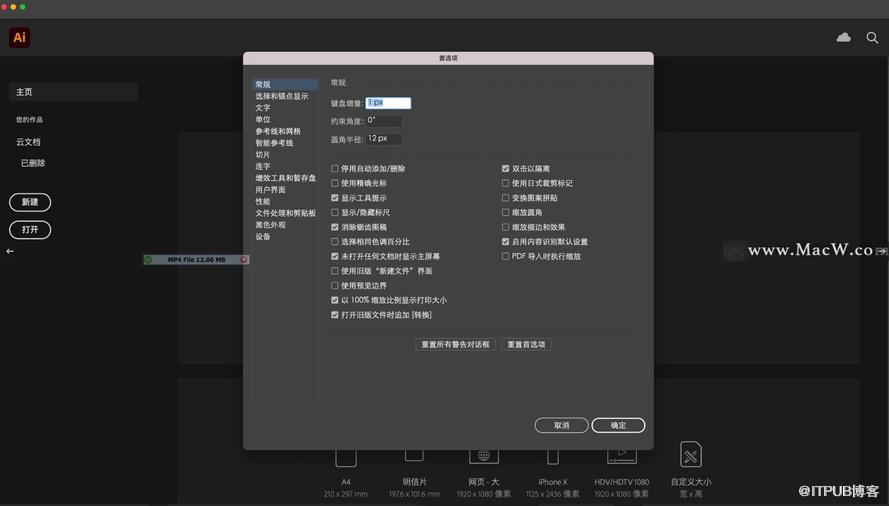Viewport: 889px width, 506px height.
Task: Uncheck the 显示工具提示 checkbox
Action: coord(335,198)
